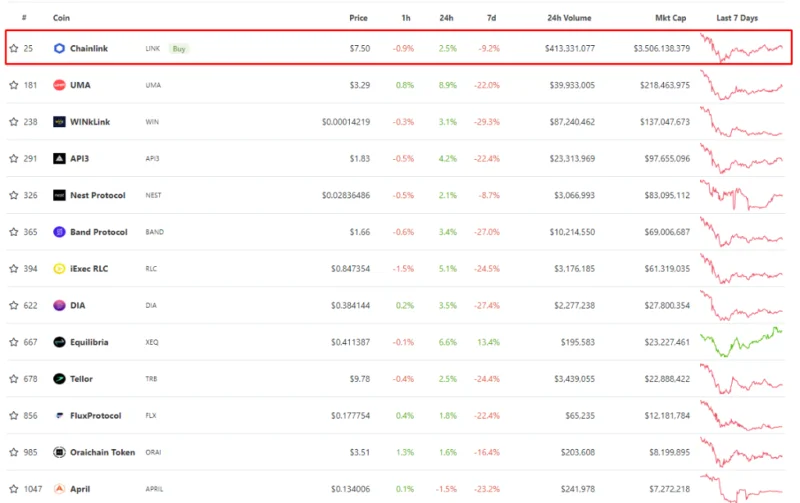Sort by the Mkt Cap header
This screenshot has height=503, width=800.
coord(670,18)
